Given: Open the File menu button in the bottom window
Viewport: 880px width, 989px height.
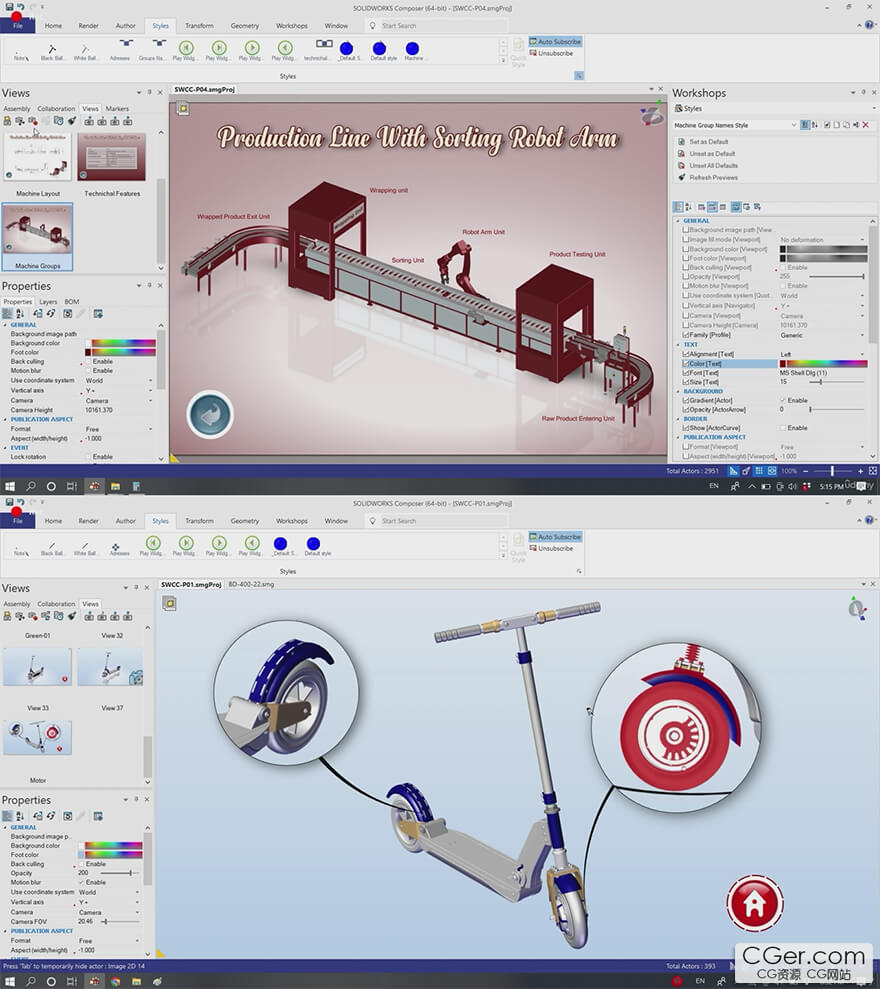Looking at the screenshot, I should (18, 521).
